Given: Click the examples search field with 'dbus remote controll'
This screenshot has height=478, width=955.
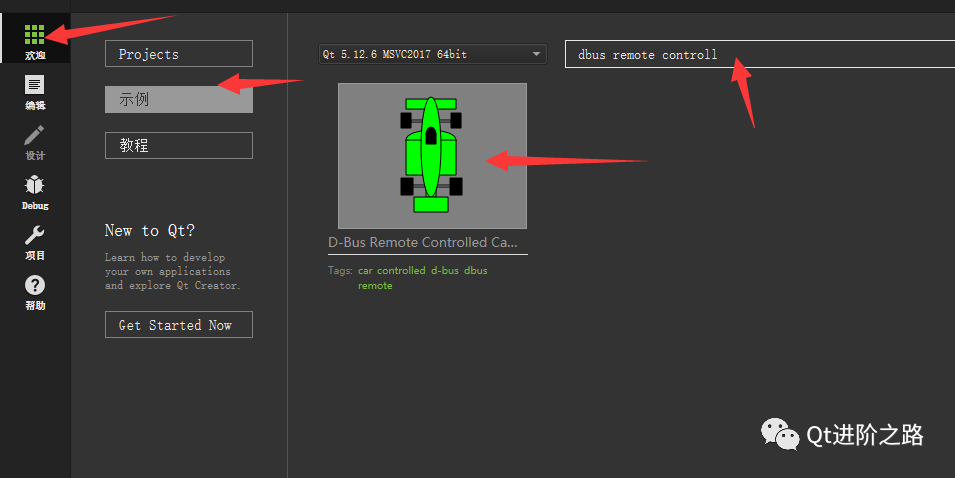Looking at the screenshot, I should (759, 54).
